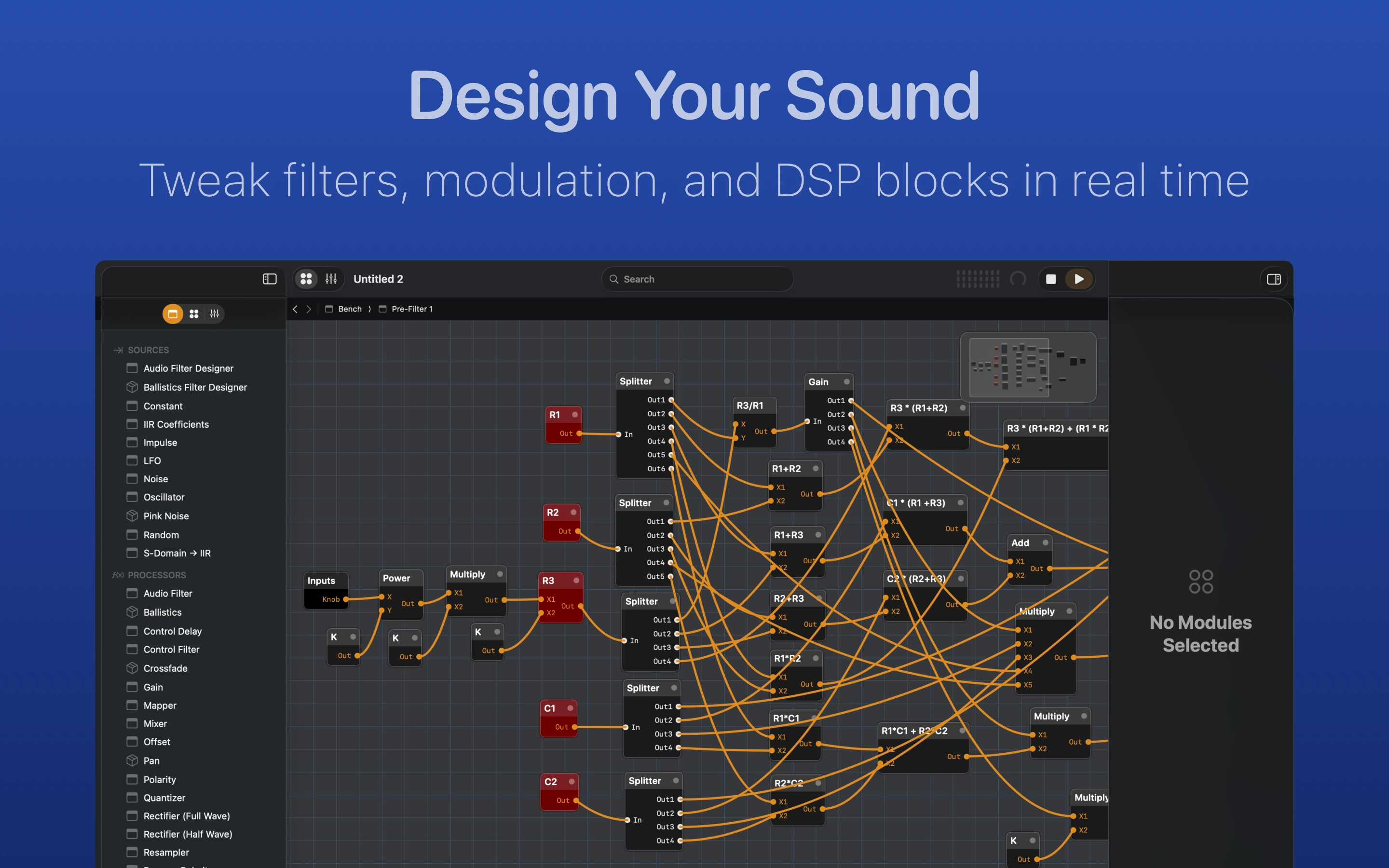This screenshot has height=868, width=1389.
Task: Go to Bench in the breadcrumb
Action: [x=349, y=309]
